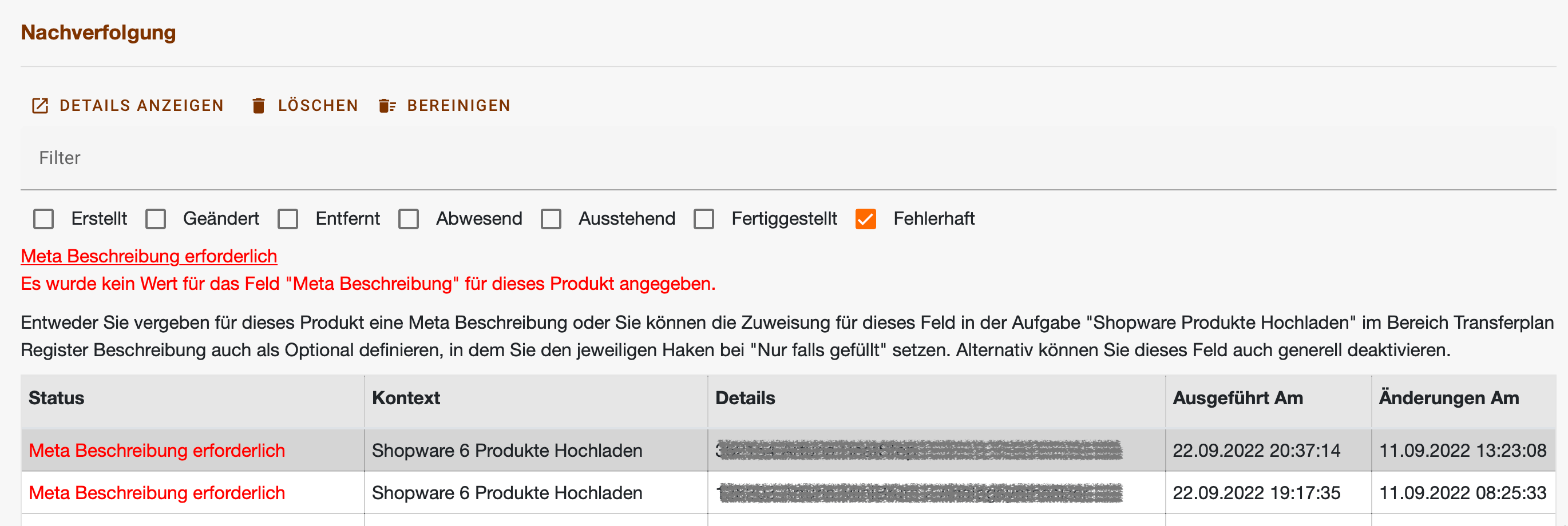
Task: Open the red Meta Beschreibung erforderlich link
Action: point(149,257)
